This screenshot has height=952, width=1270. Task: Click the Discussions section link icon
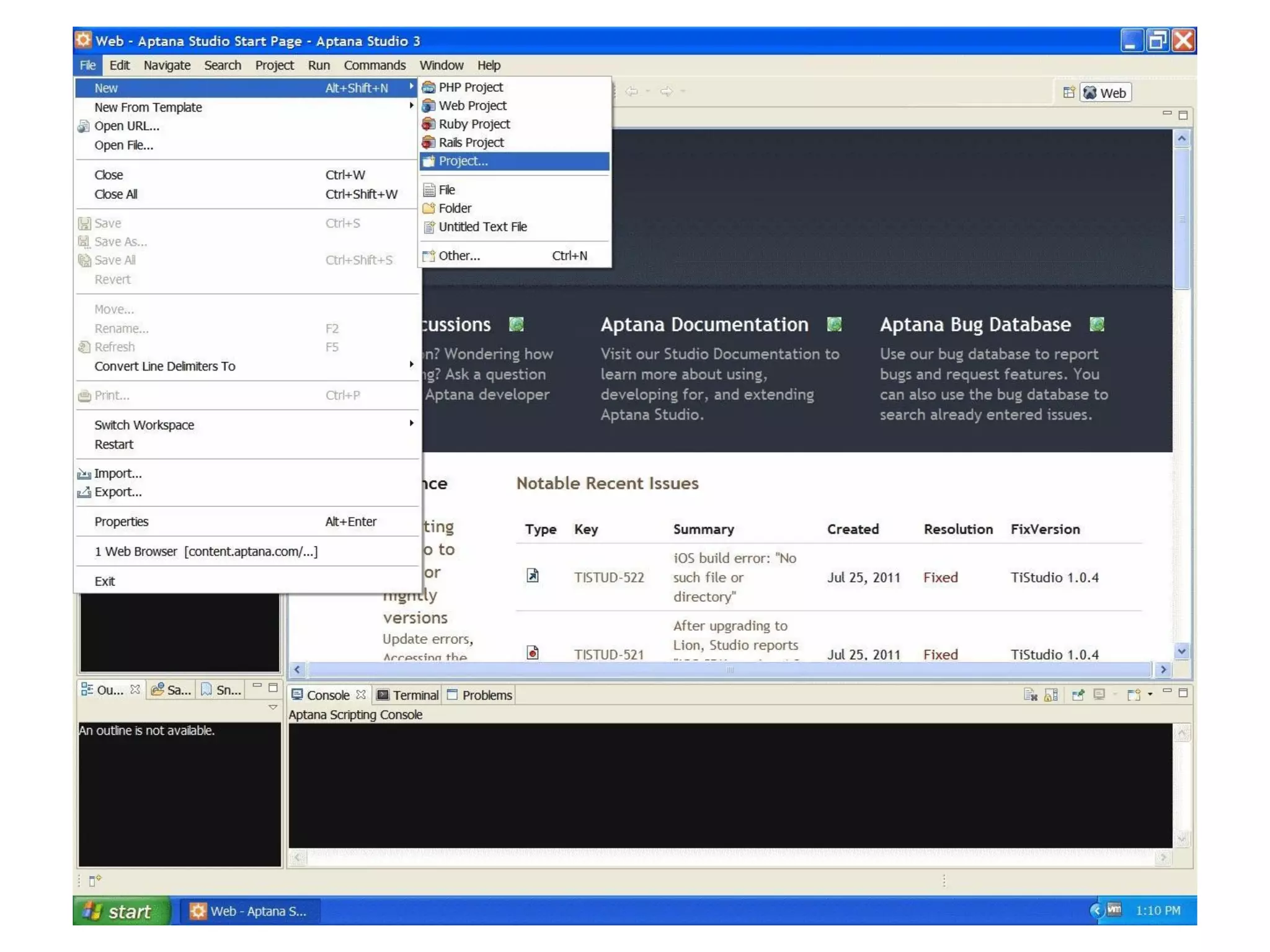point(516,324)
